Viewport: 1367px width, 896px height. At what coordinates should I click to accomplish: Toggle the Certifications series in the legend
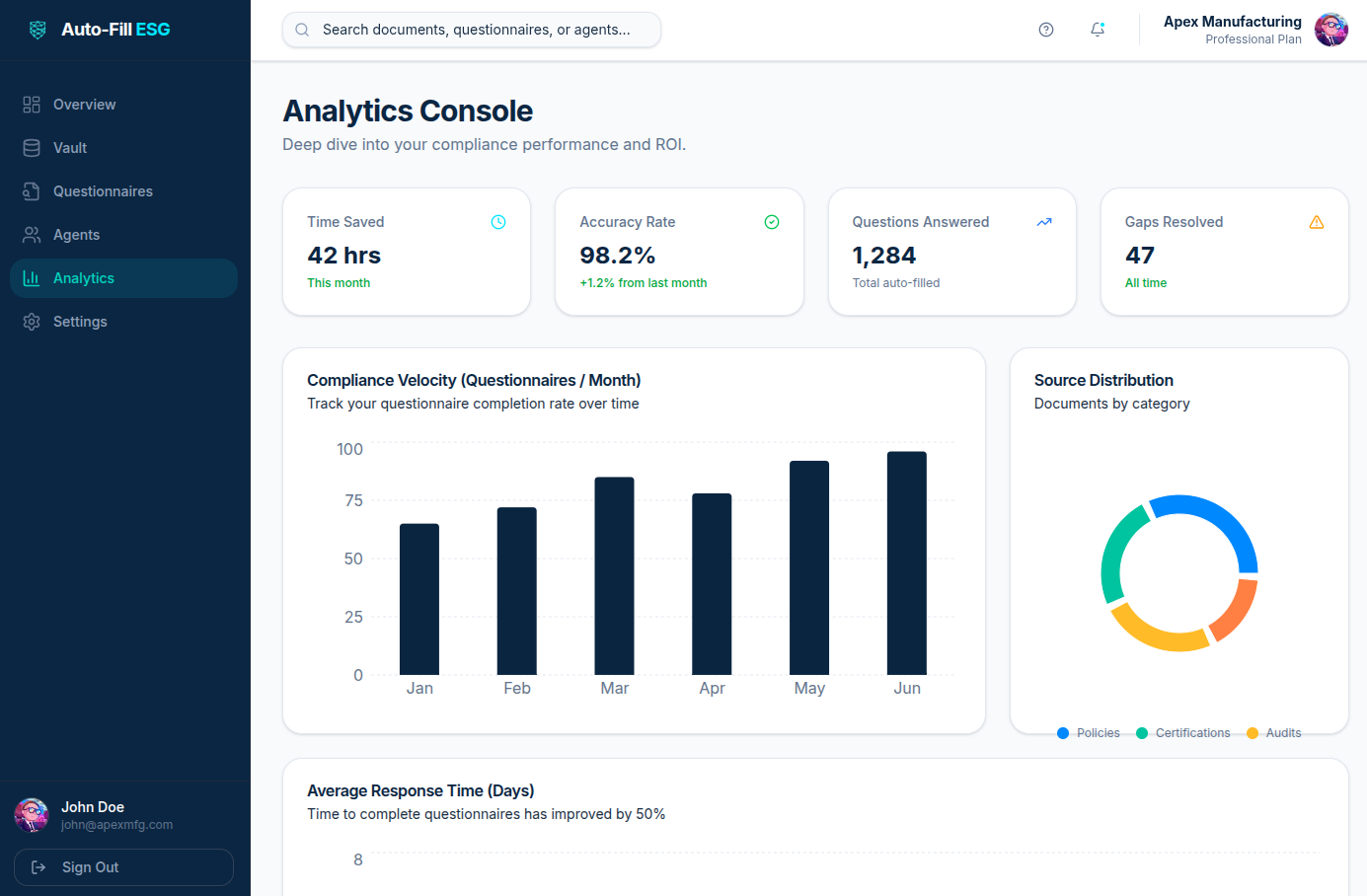1183,733
